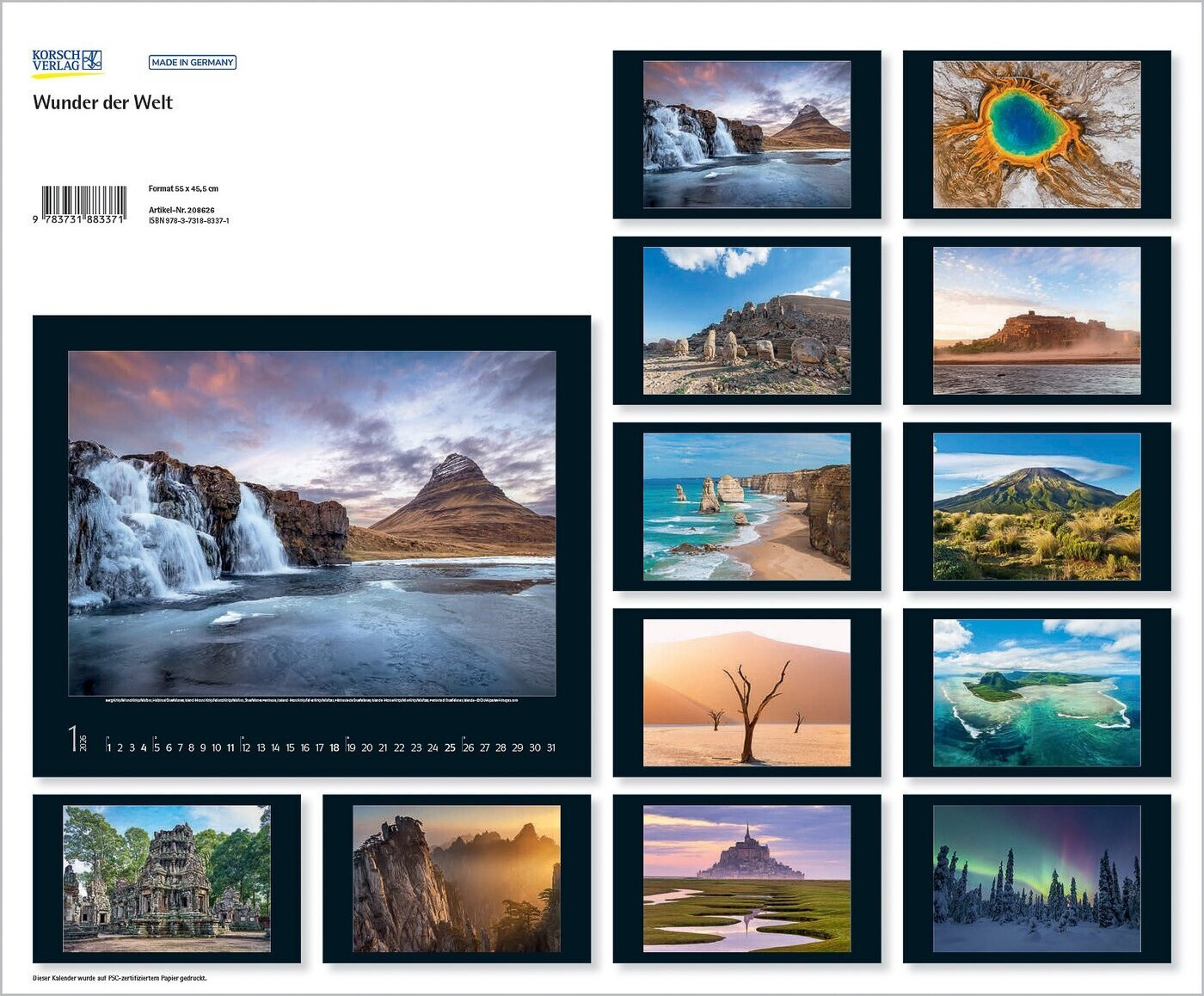Click day 25 in the calendar strip
The image size is (1204, 996).
450,747
